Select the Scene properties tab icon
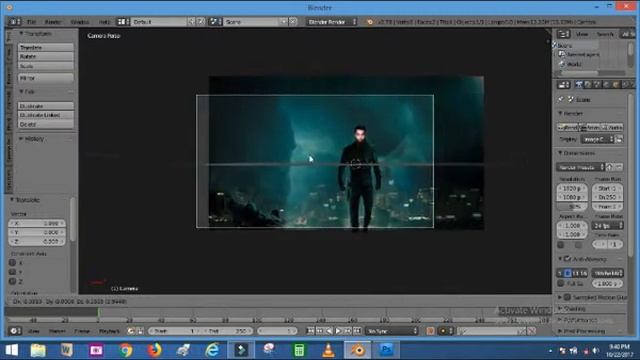The width and height of the screenshot is (640, 360). point(597,85)
